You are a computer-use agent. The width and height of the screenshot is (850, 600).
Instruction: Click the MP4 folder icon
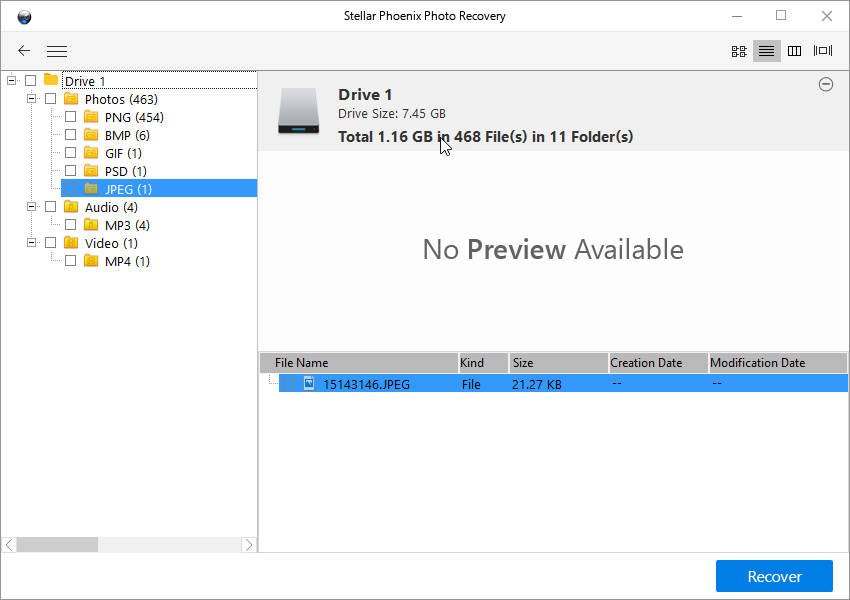[91, 261]
